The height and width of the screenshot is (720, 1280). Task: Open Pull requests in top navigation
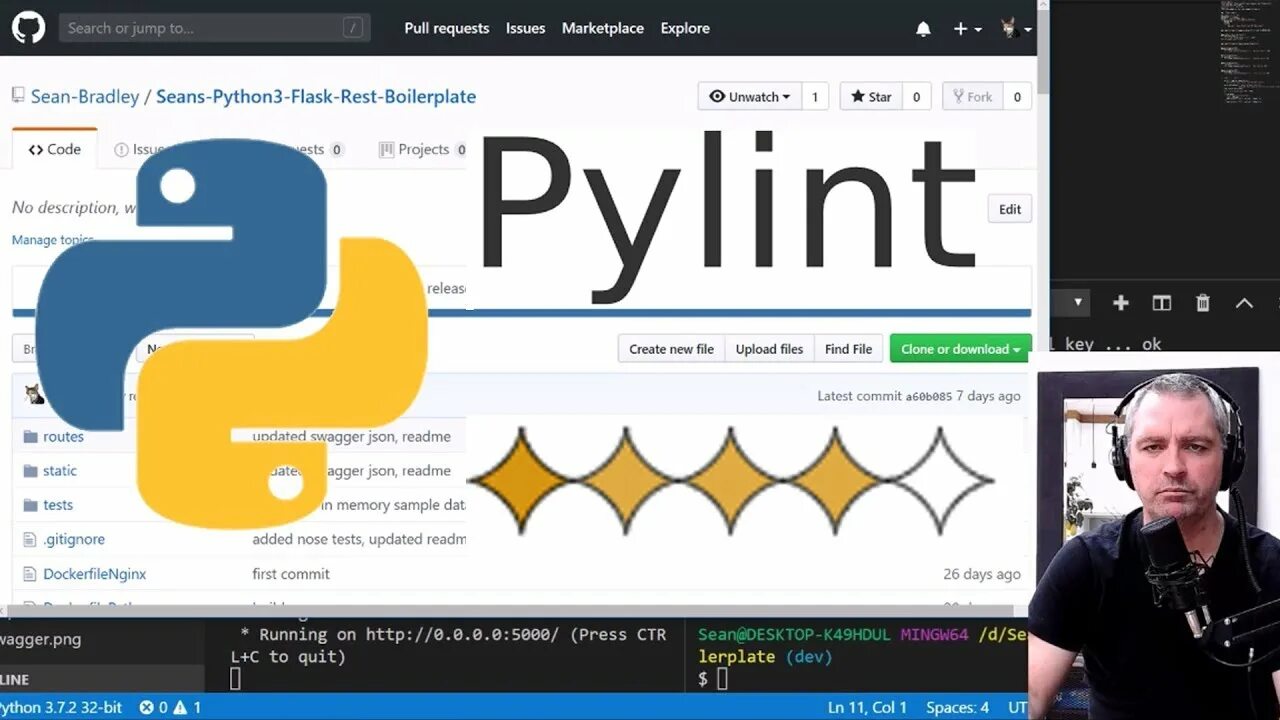point(447,28)
